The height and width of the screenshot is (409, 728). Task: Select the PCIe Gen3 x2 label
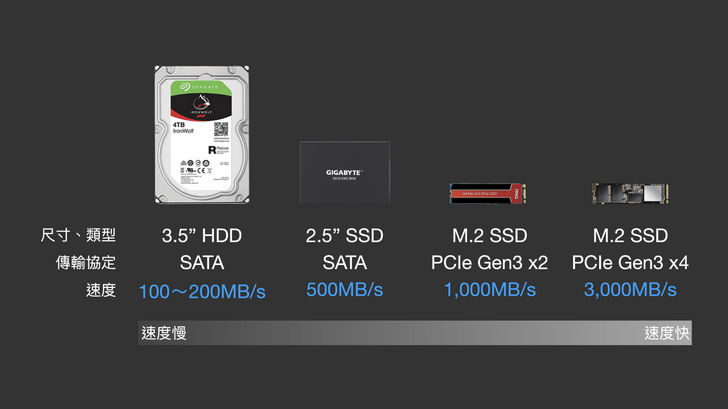coord(489,264)
